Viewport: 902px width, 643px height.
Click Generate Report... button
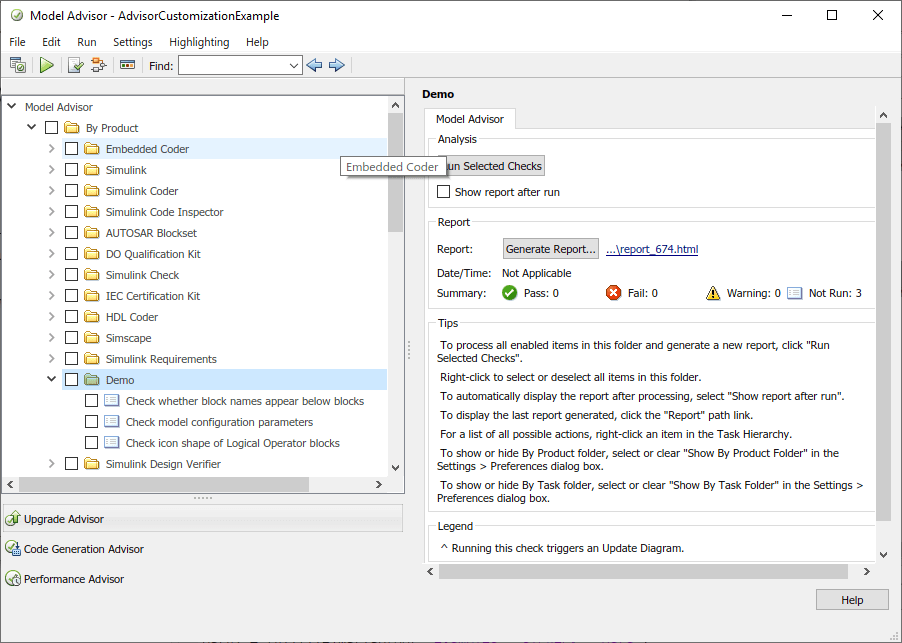(551, 249)
